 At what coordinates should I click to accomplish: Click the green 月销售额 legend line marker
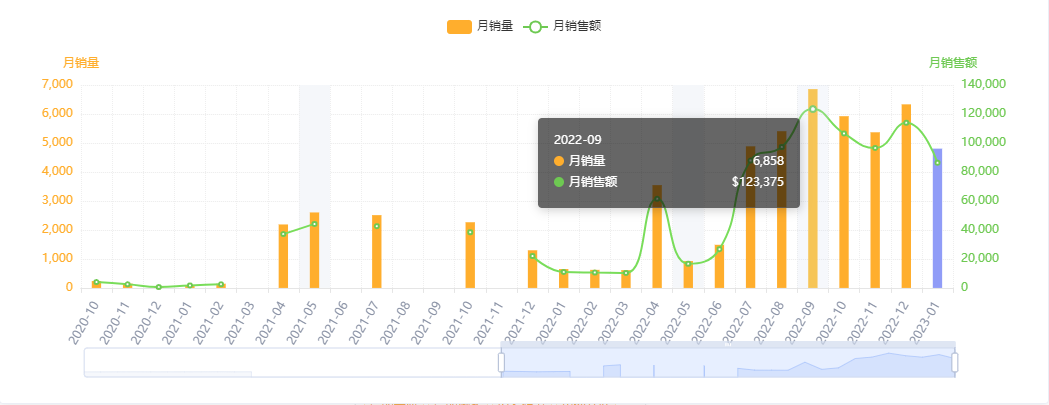click(x=535, y=27)
